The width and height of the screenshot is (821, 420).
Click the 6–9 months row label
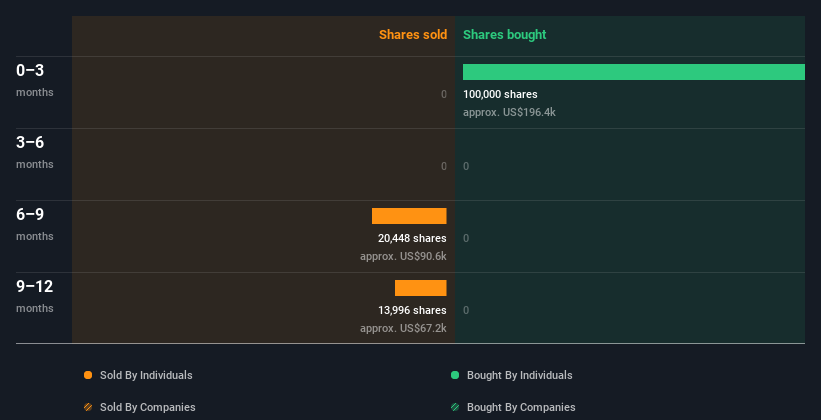[x=35, y=224]
